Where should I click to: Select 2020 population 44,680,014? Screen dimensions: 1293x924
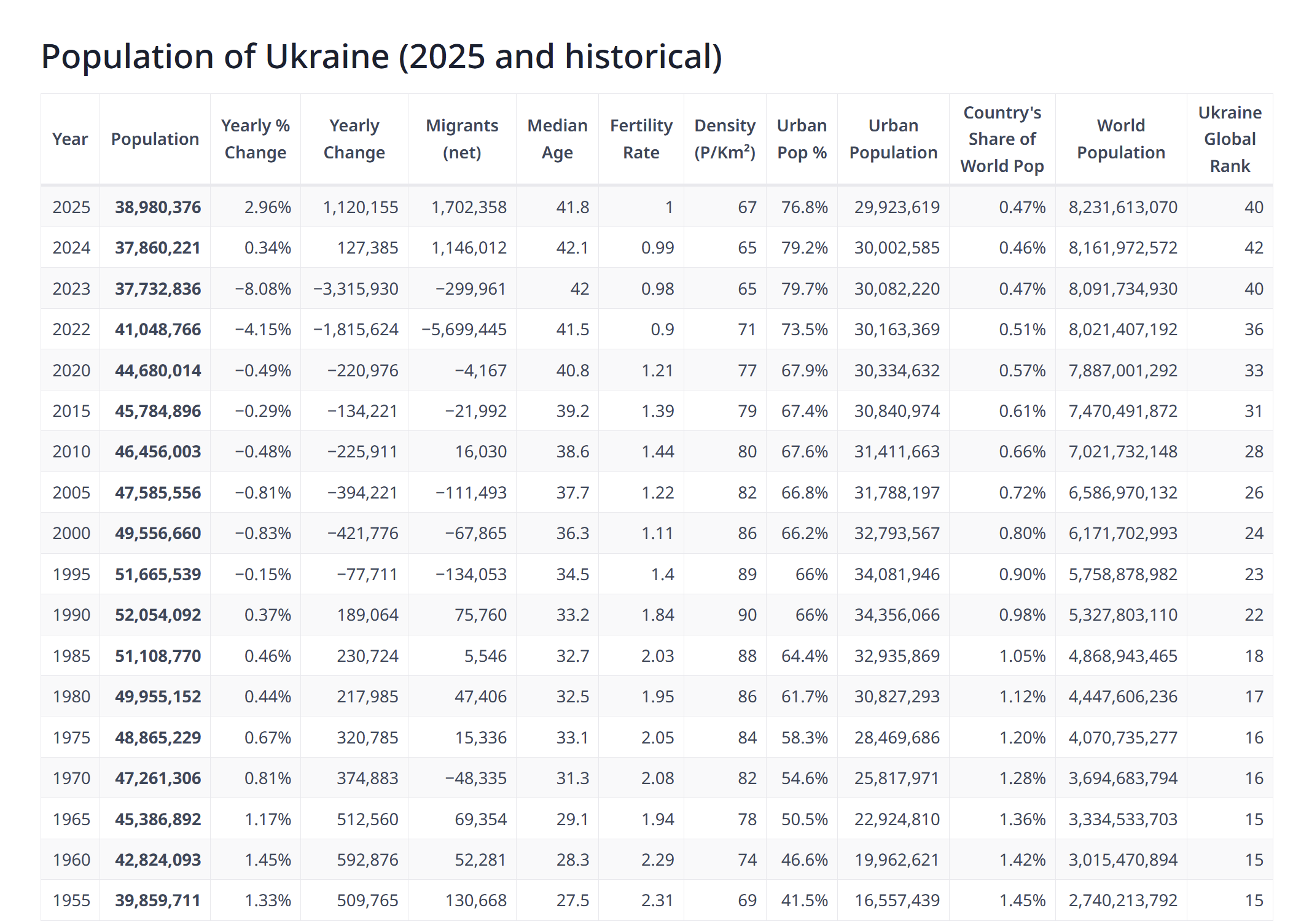(158, 371)
